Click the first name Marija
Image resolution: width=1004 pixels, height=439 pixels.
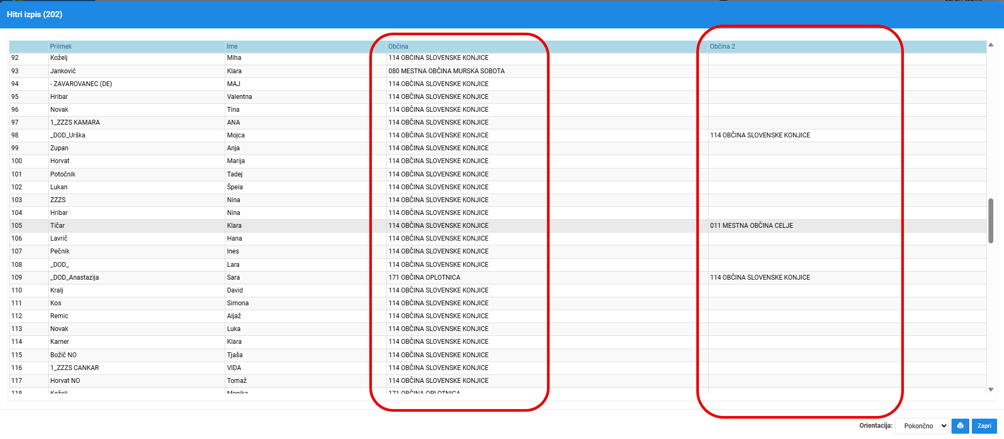236,161
